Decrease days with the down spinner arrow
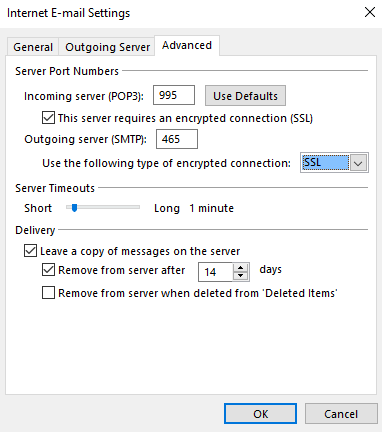The image size is (382, 432). [x=241, y=276]
